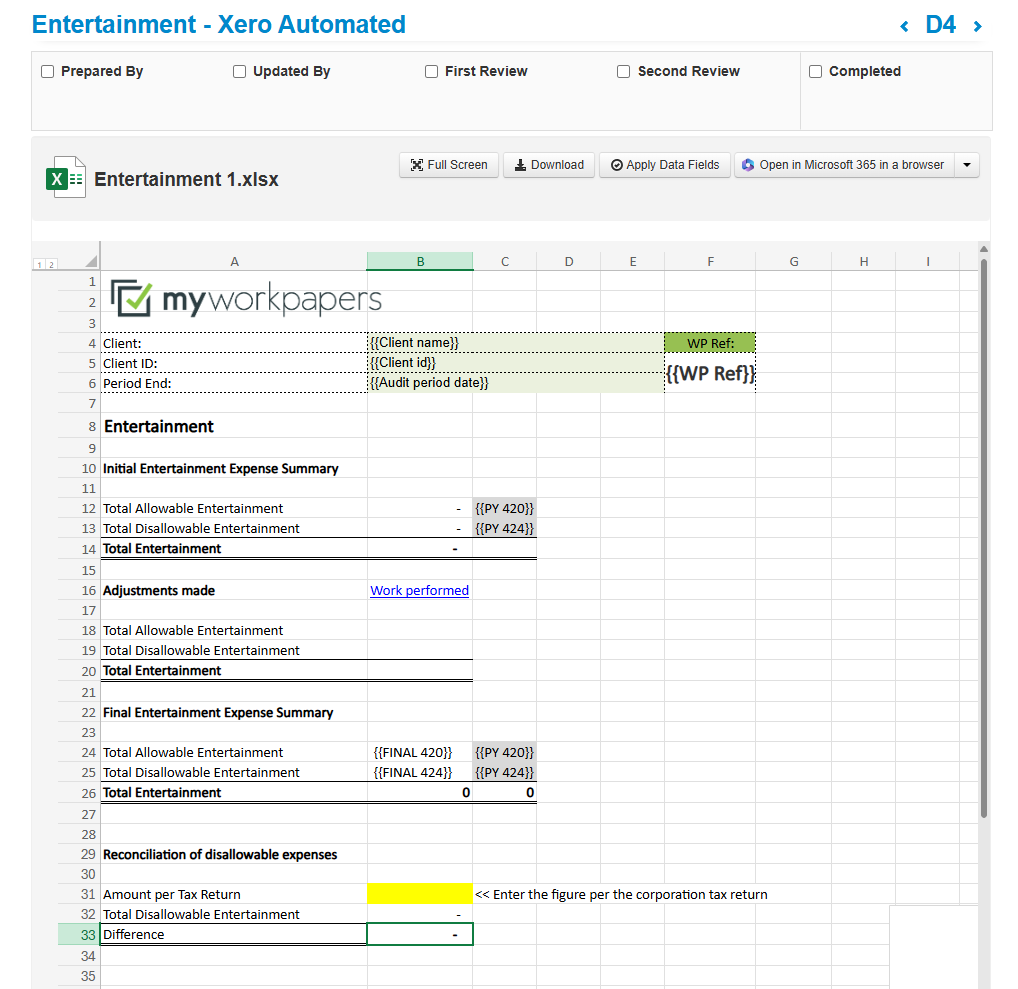Select the yellow Amount per Tax Return cell
1018x989 pixels.
click(419, 894)
